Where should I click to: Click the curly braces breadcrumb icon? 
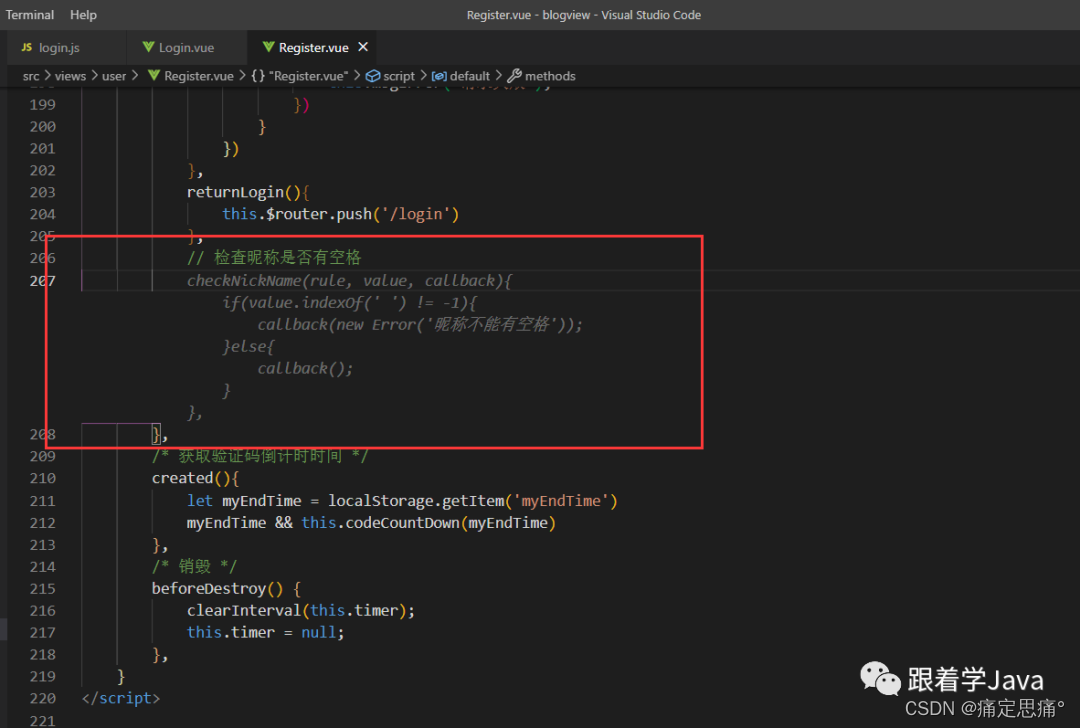pyautogui.click(x=258, y=76)
